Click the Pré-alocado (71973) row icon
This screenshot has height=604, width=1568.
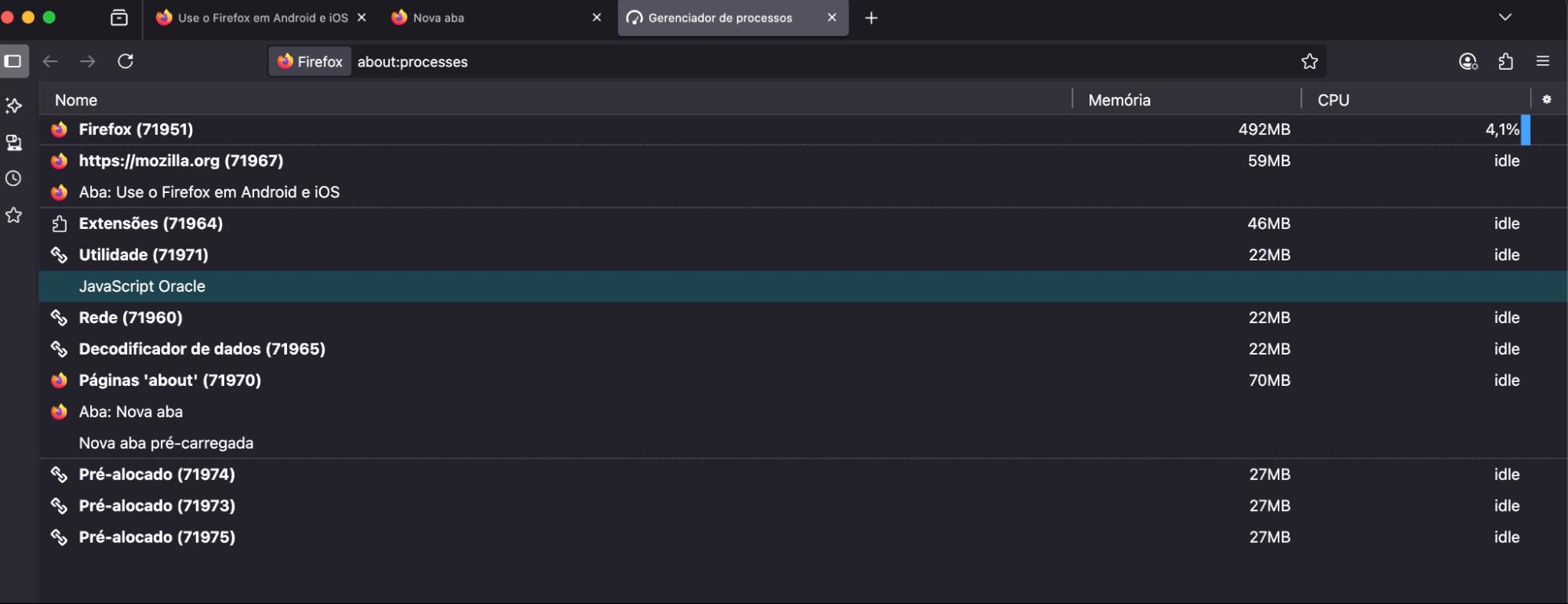coord(59,506)
